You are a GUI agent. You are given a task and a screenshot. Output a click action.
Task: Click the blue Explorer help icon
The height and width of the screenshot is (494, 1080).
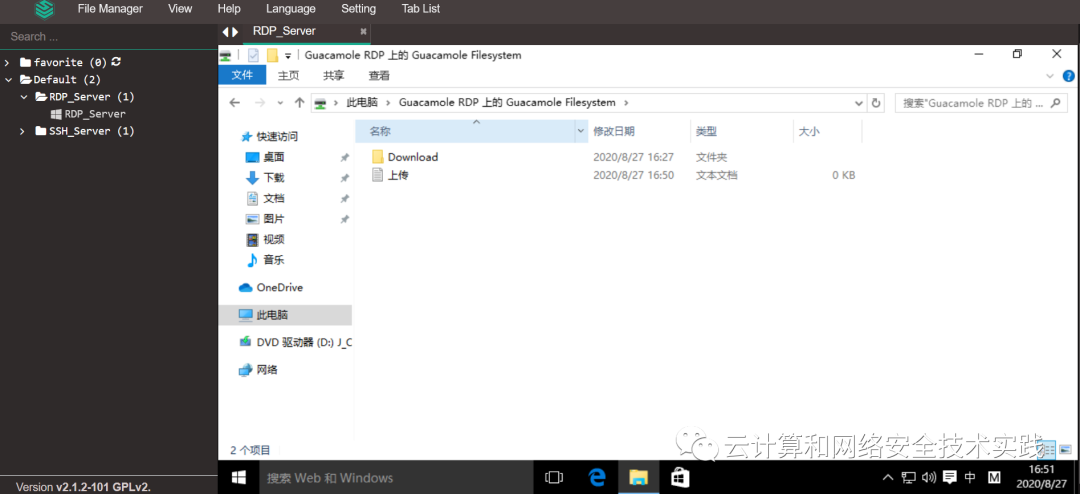click(x=1068, y=76)
